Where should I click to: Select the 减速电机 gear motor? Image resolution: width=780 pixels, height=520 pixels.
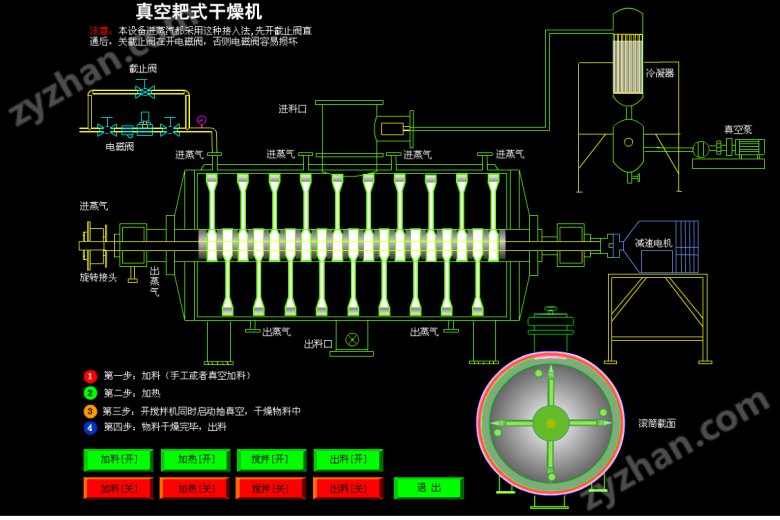(x=659, y=244)
